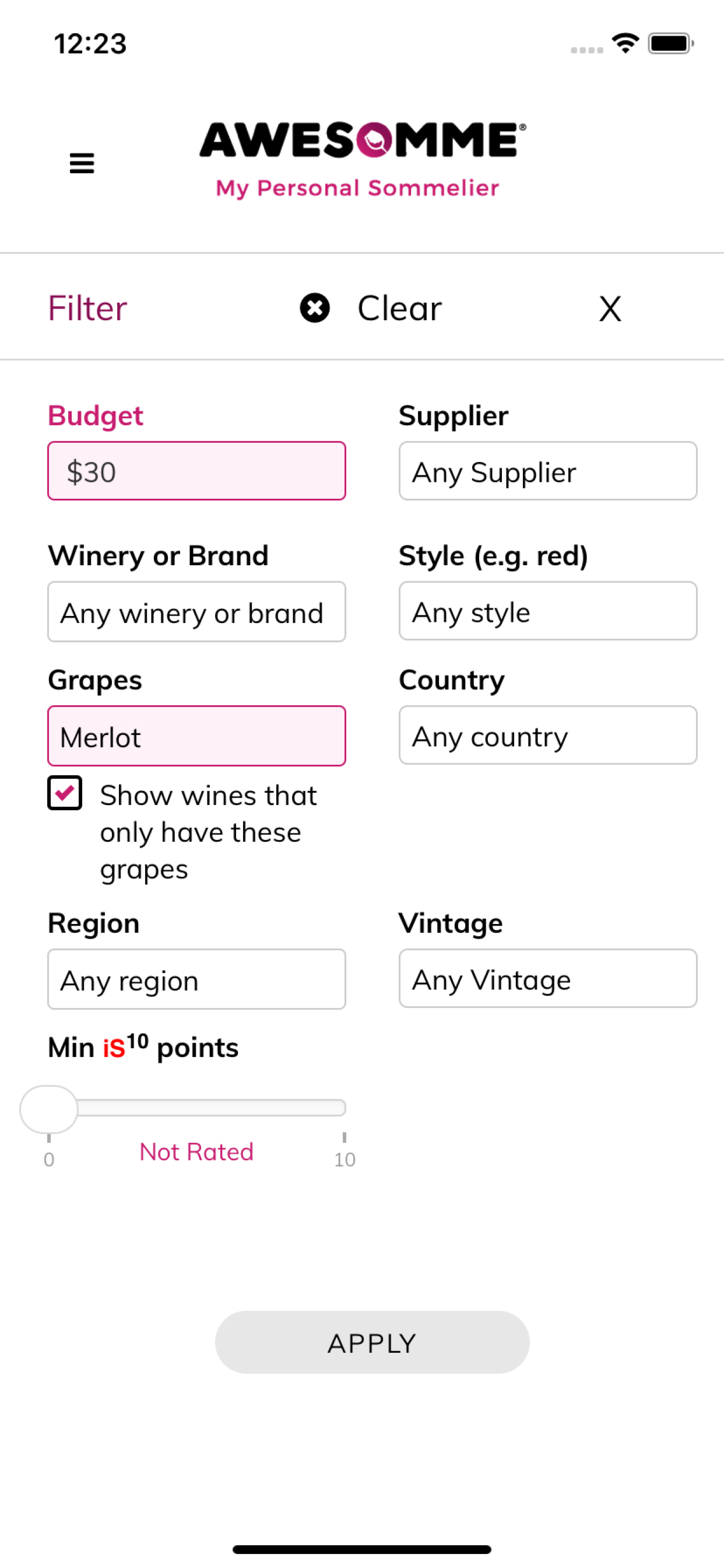Click the Merlot grapes field
The image size is (724, 1568).
[x=196, y=736]
